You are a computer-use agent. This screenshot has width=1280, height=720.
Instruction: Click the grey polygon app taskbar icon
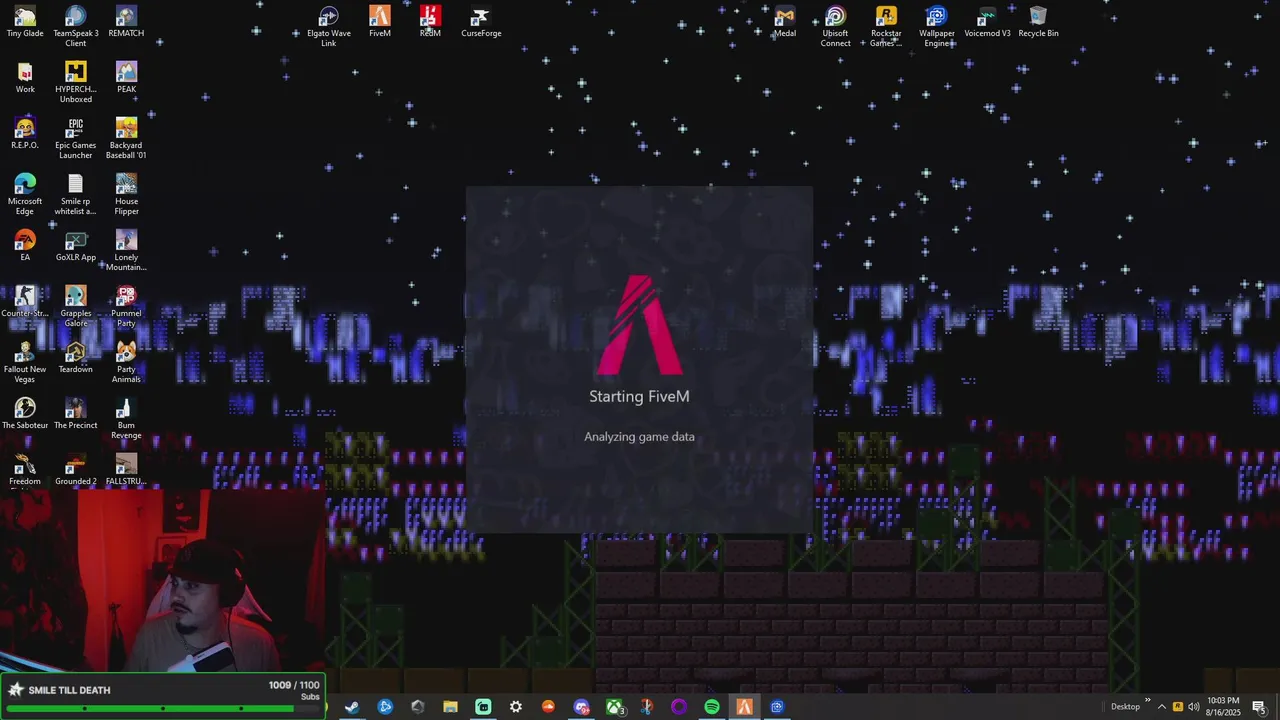[418, 707]
